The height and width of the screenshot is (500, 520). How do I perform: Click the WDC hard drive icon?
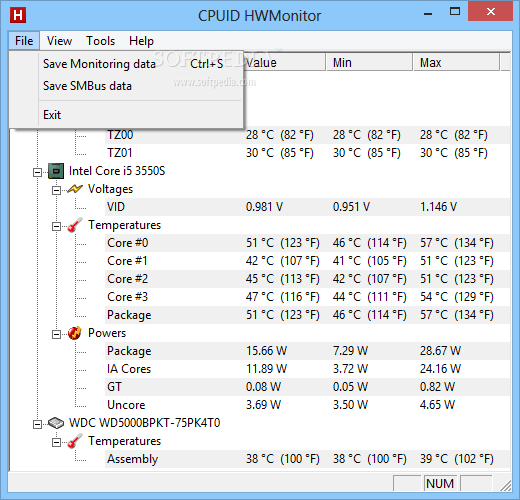point(56,423)
